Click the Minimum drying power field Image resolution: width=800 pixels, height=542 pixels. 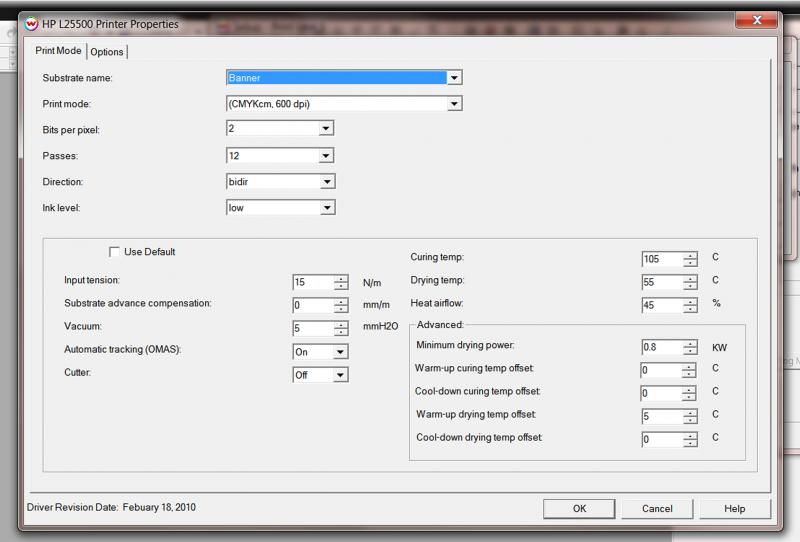point(662,347)
